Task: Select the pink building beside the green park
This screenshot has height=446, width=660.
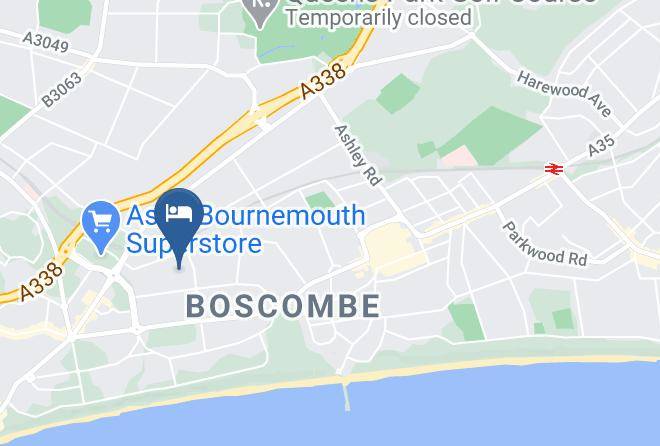Action: (x=459, y=157)
